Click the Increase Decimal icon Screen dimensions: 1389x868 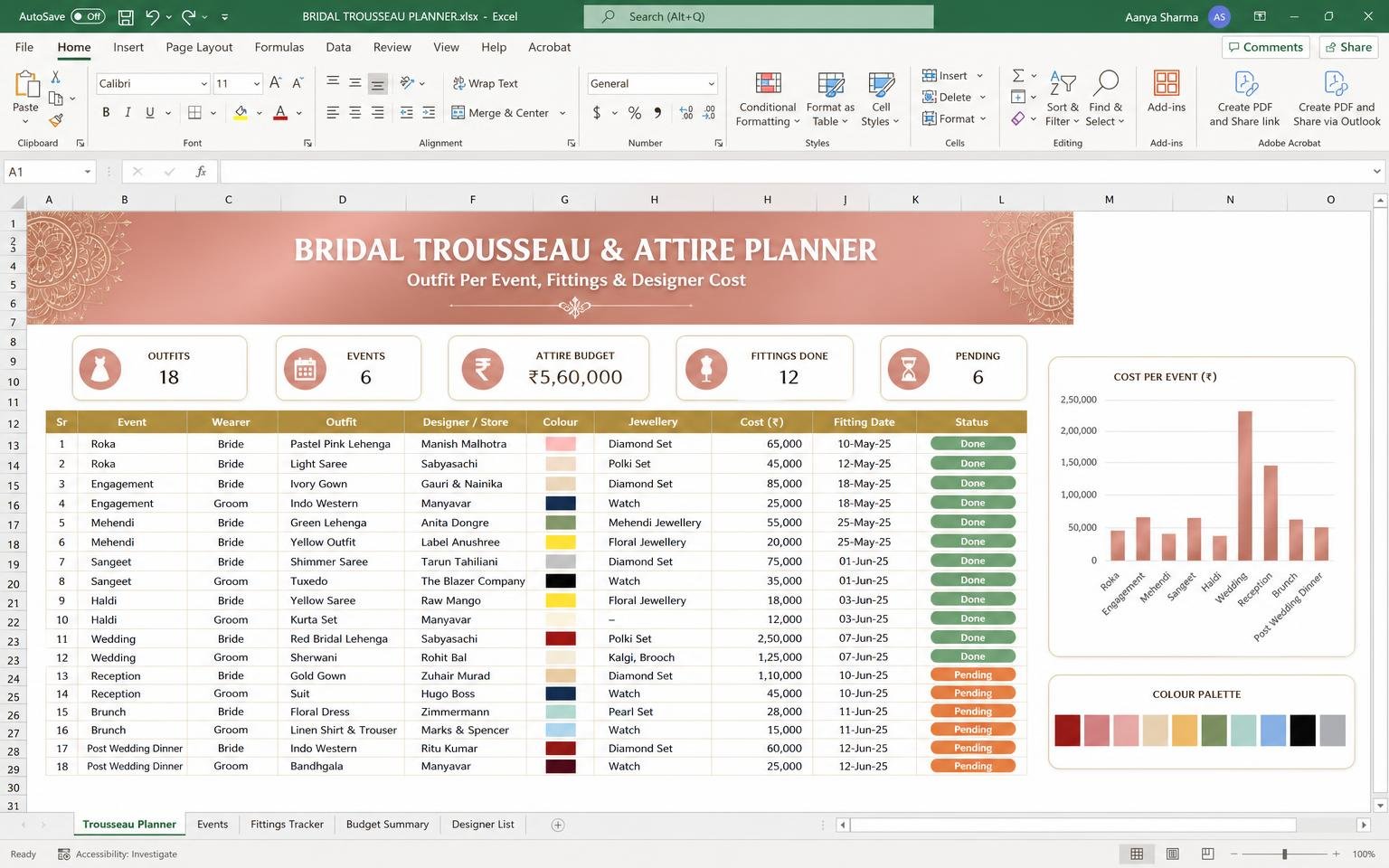686,113
